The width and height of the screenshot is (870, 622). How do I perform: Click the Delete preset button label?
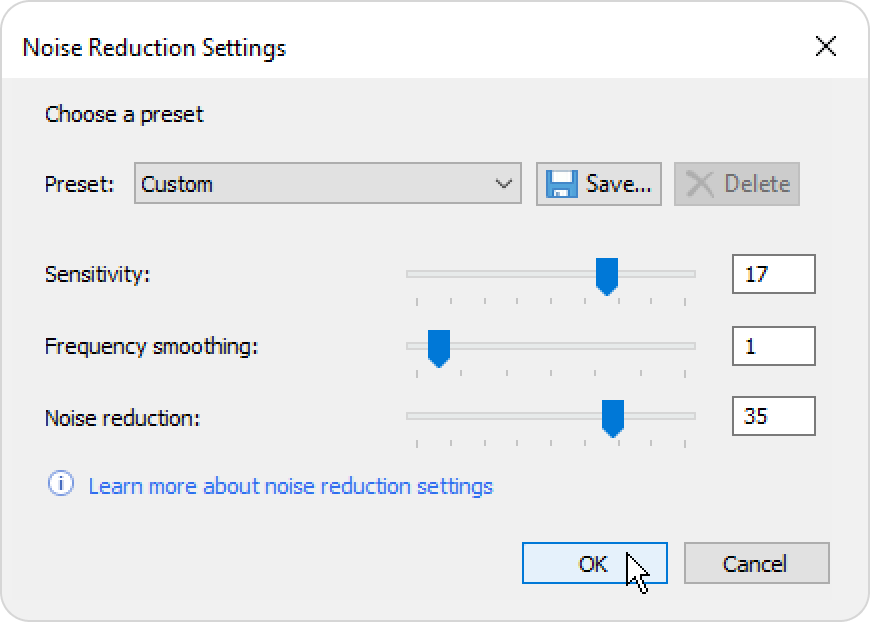pos(757,184)
